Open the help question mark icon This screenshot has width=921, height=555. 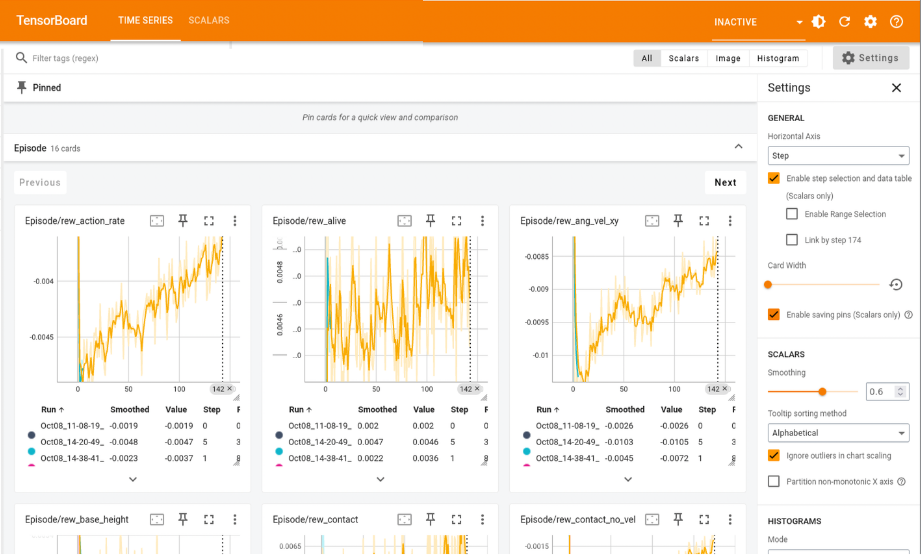click(896, 21)
